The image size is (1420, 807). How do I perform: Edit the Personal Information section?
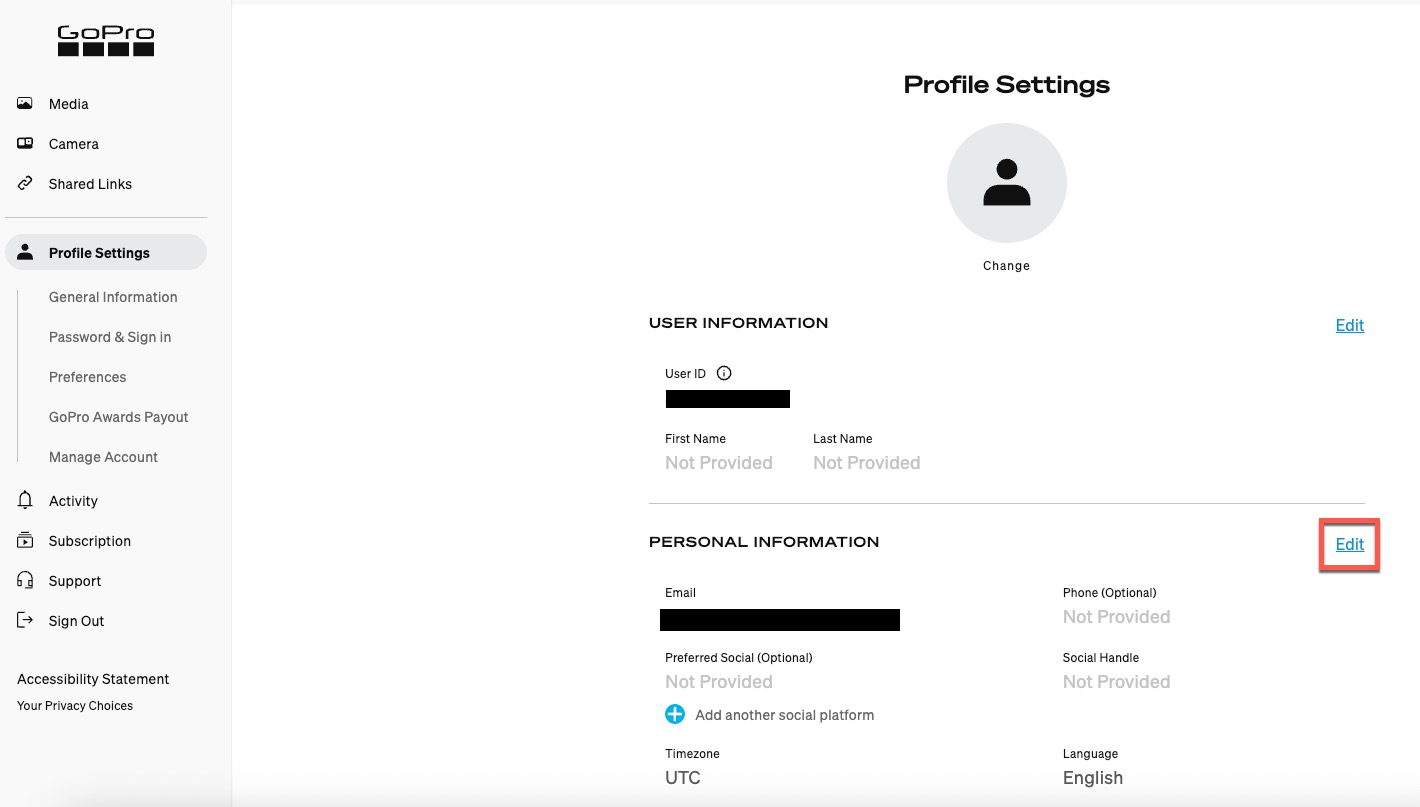(x=1350, y=544)
